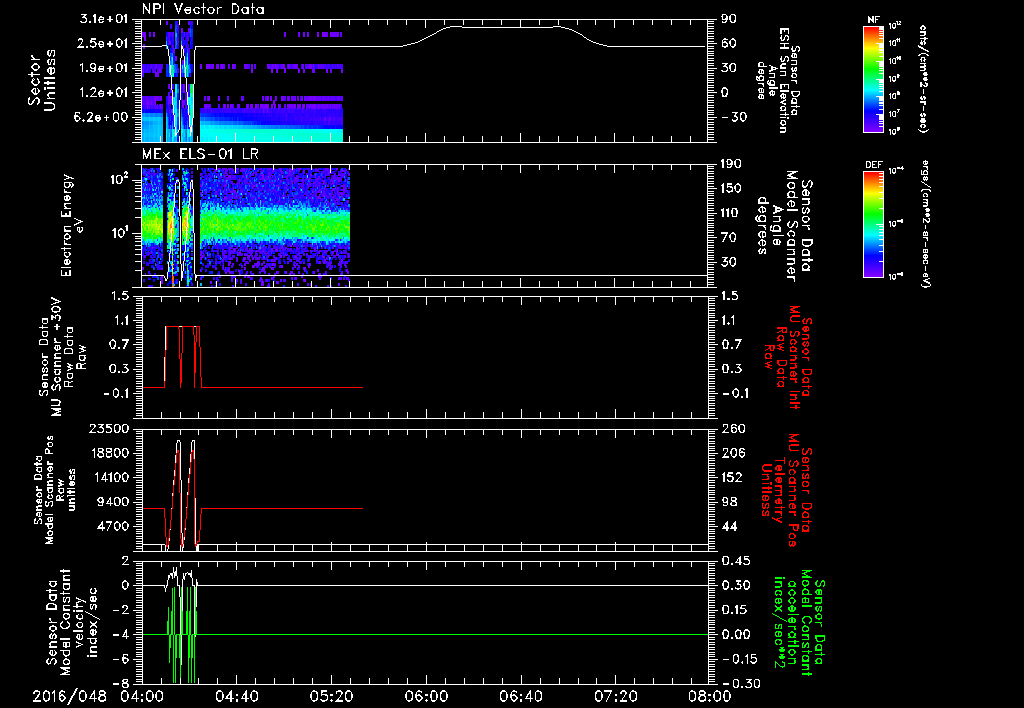
Task: Click the green 'Model Constant acceleration' label
Action: [799, 622]
